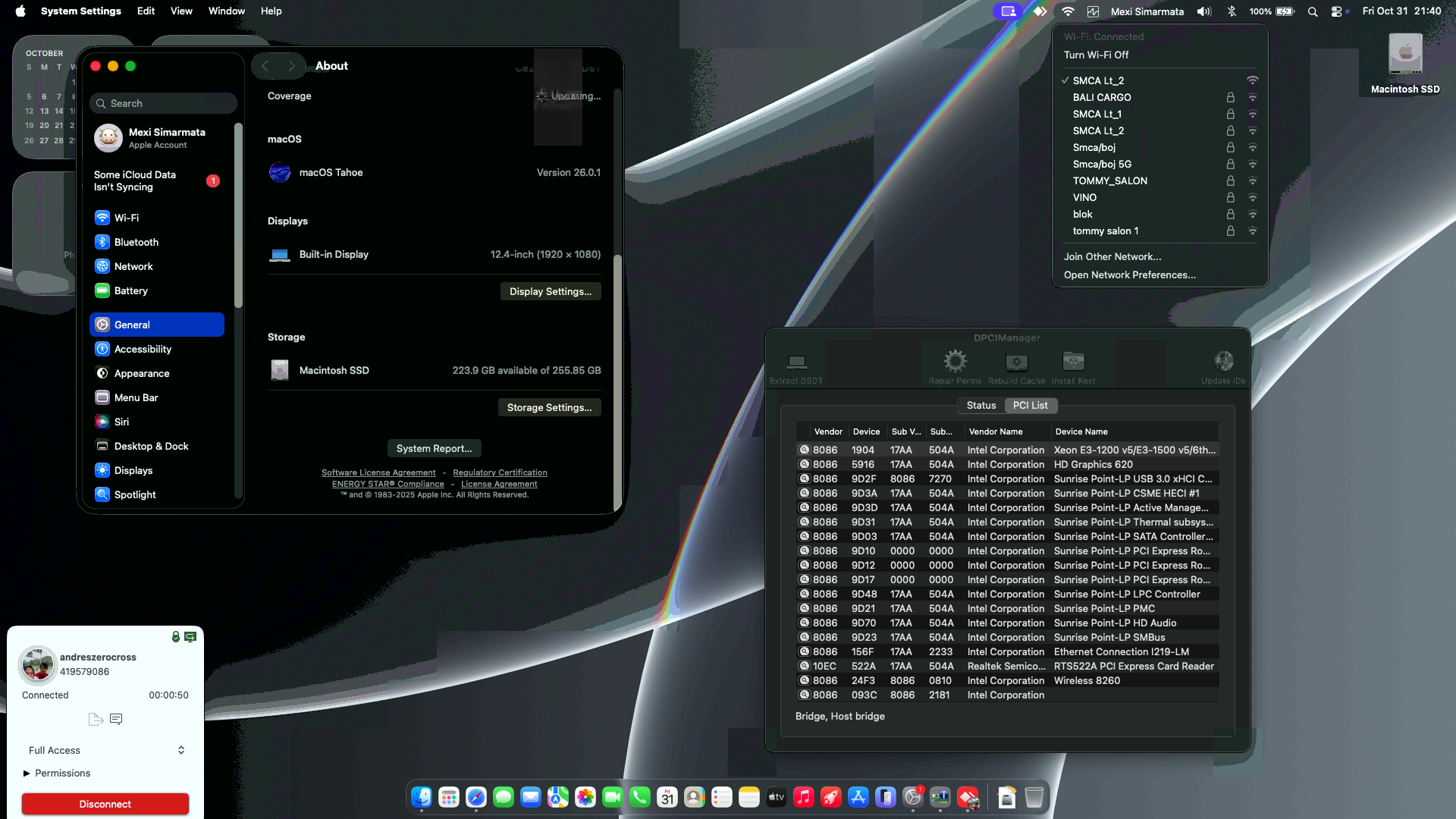Launch Safari from the Dock

(476, 797)
